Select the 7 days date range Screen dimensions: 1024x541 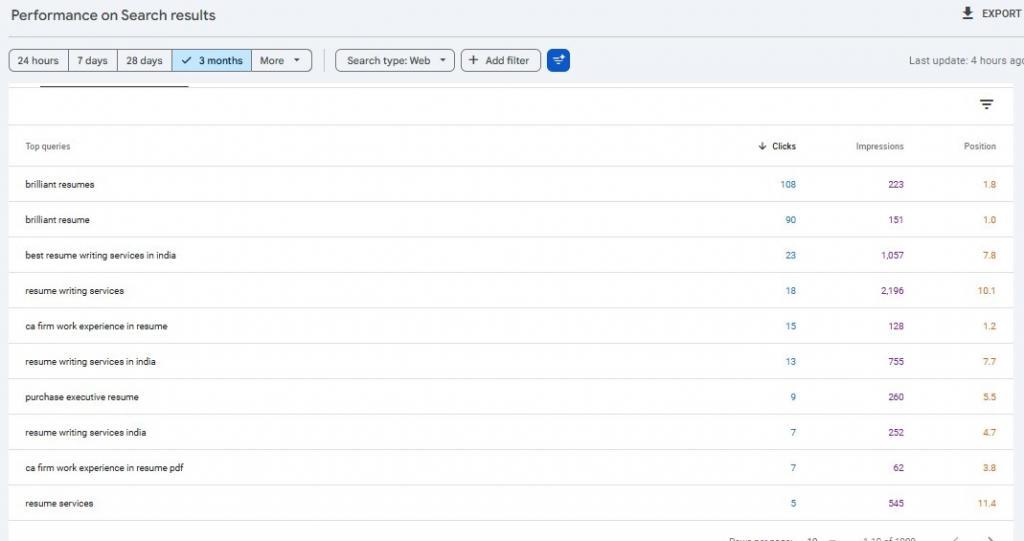(93, 60)
